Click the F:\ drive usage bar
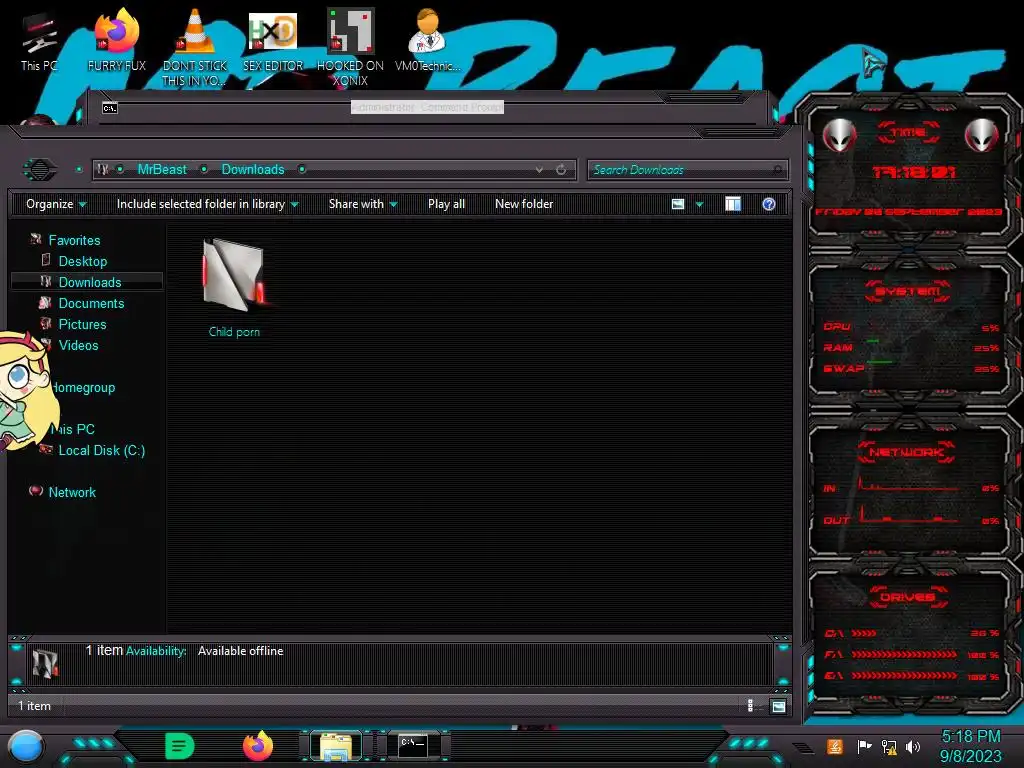This screenshot has width=1024, height=768. tap(904, 654)
